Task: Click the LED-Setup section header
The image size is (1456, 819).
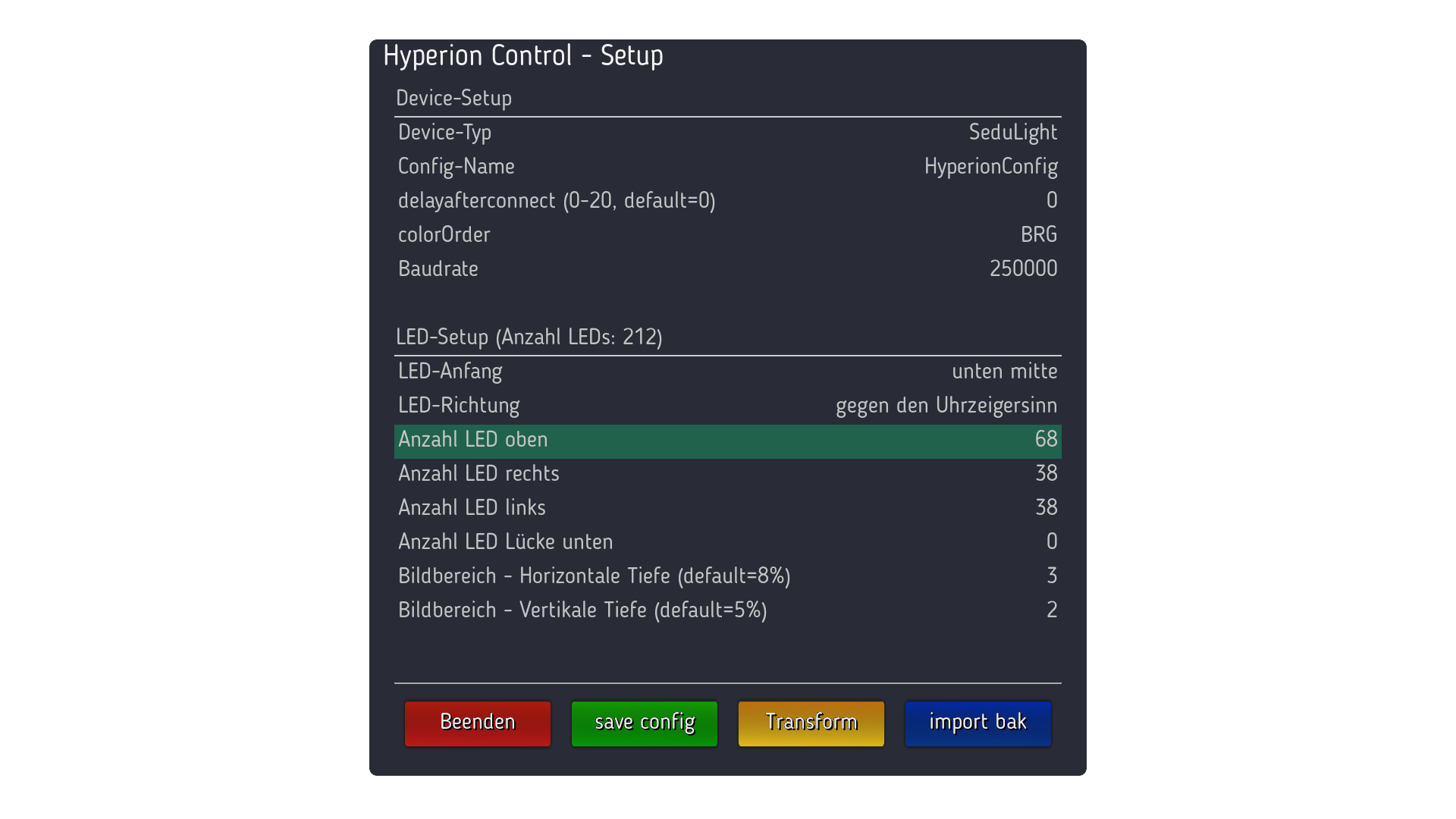Action: [529, 337]
